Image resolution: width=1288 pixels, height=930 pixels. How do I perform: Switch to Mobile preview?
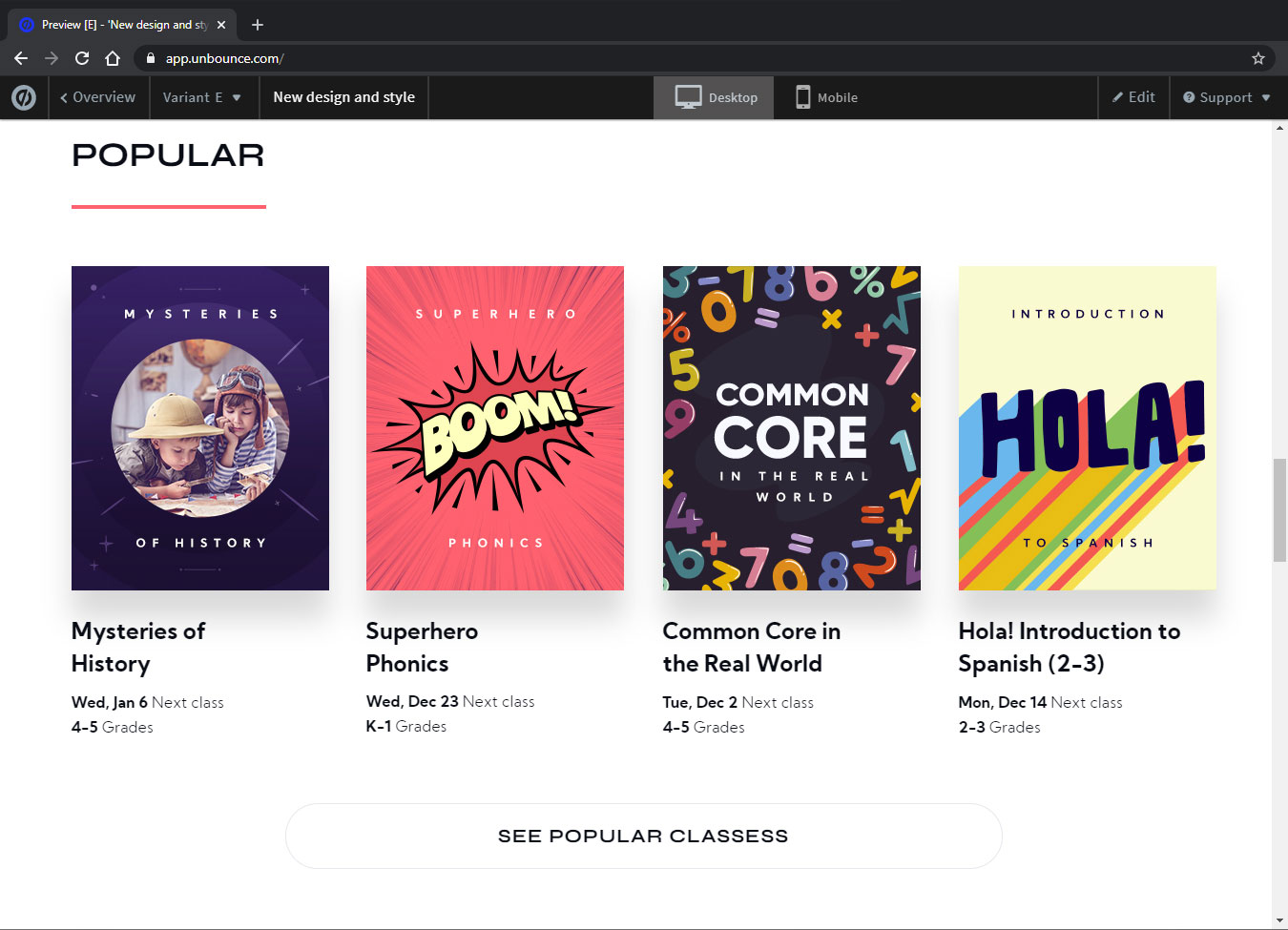pyautogui.click(x=827, y=97)
